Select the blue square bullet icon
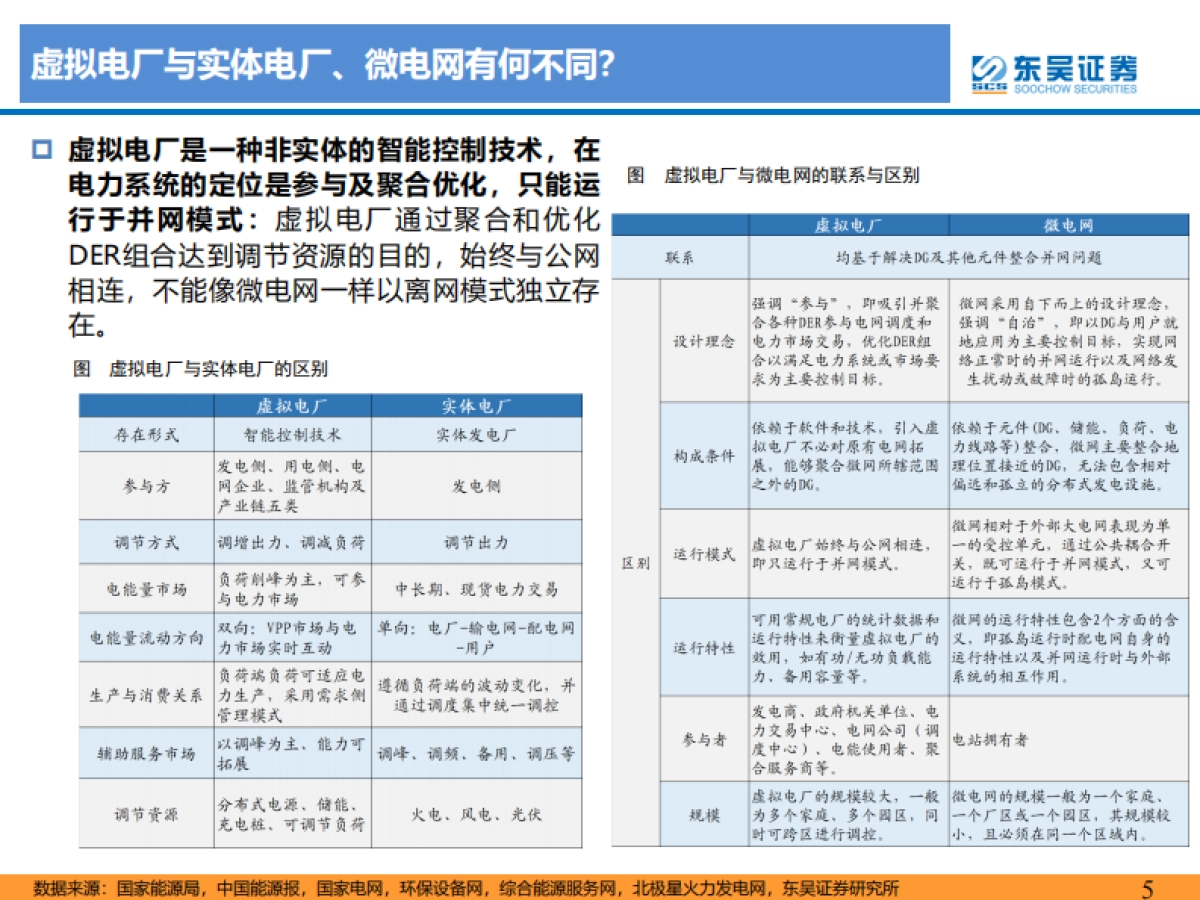The image size is (1200, 900). click(41, 148)
